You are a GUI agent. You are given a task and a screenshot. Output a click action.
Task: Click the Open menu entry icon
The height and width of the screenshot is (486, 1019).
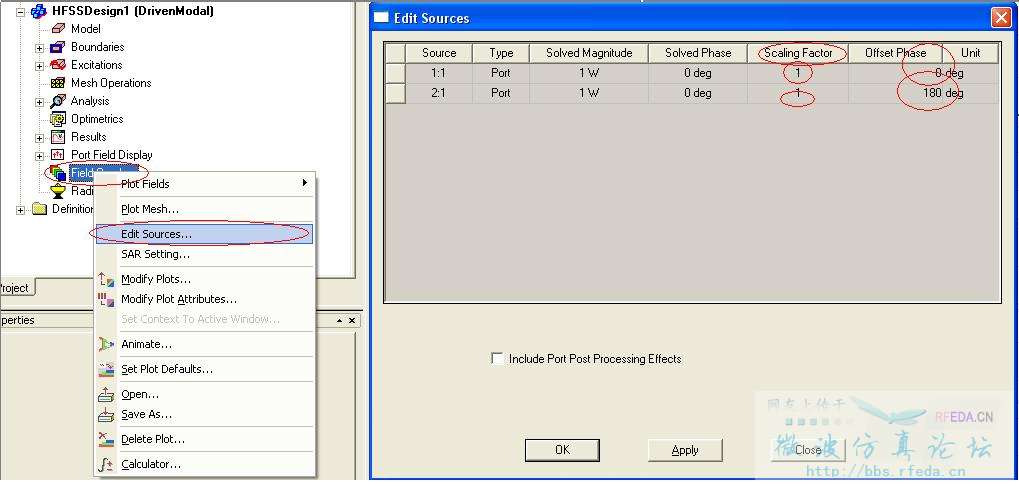[106, 395]
